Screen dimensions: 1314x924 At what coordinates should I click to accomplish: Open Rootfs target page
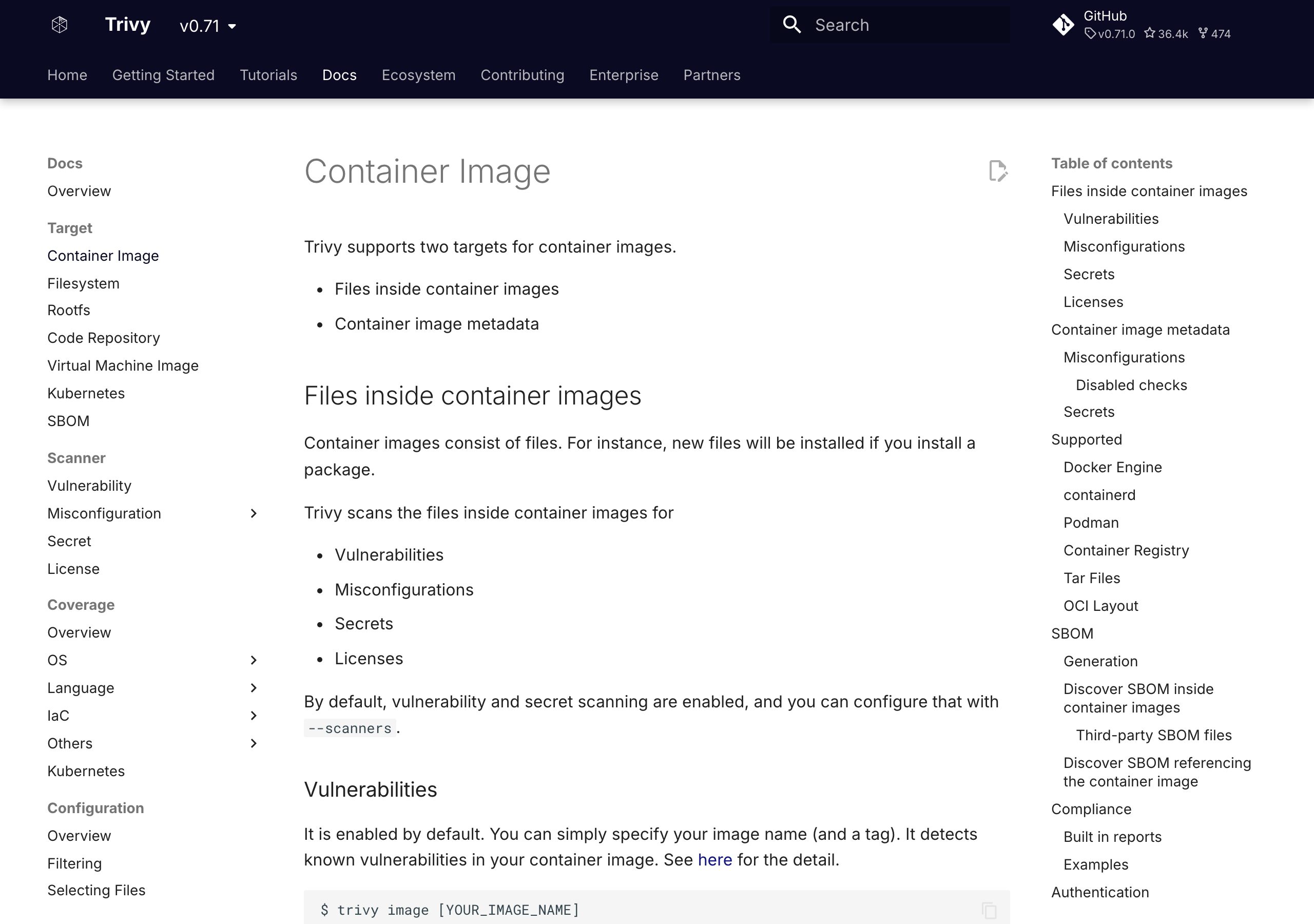pos(69,310)
